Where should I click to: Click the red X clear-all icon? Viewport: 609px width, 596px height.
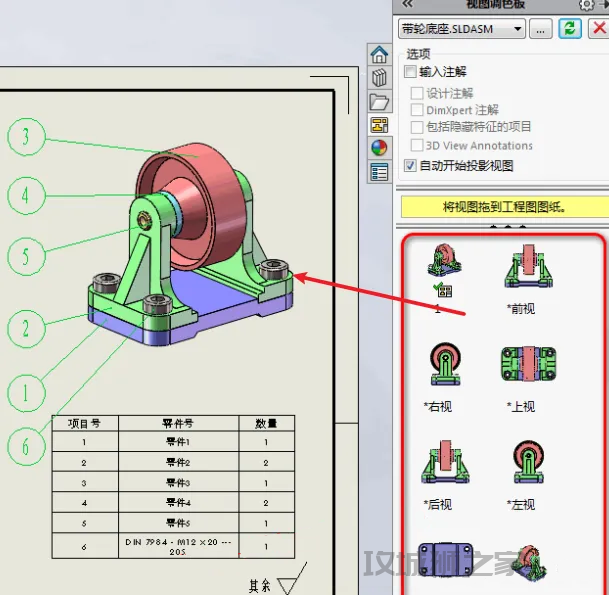click(597, 29)
